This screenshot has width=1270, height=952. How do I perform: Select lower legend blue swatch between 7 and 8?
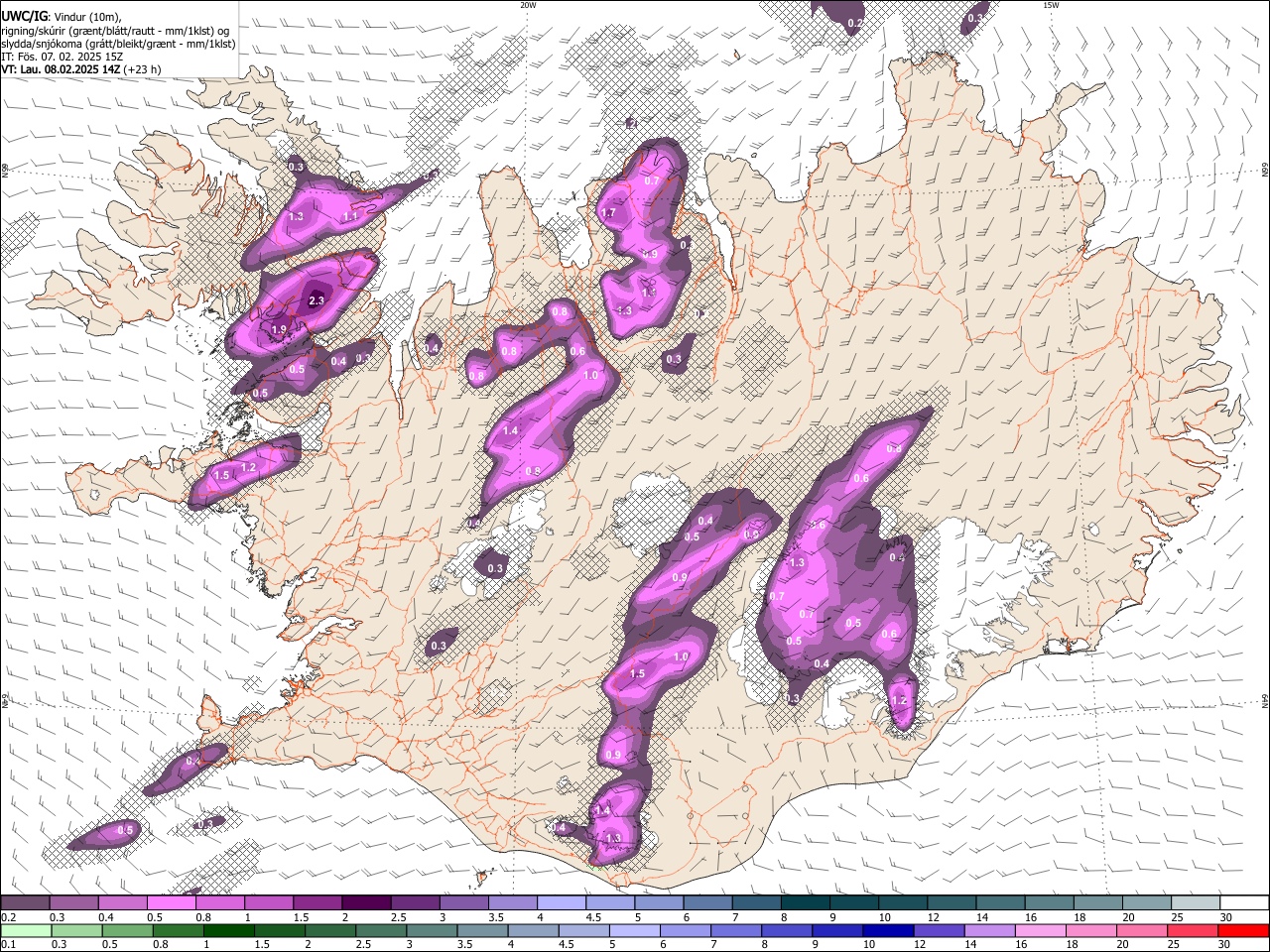735,930
